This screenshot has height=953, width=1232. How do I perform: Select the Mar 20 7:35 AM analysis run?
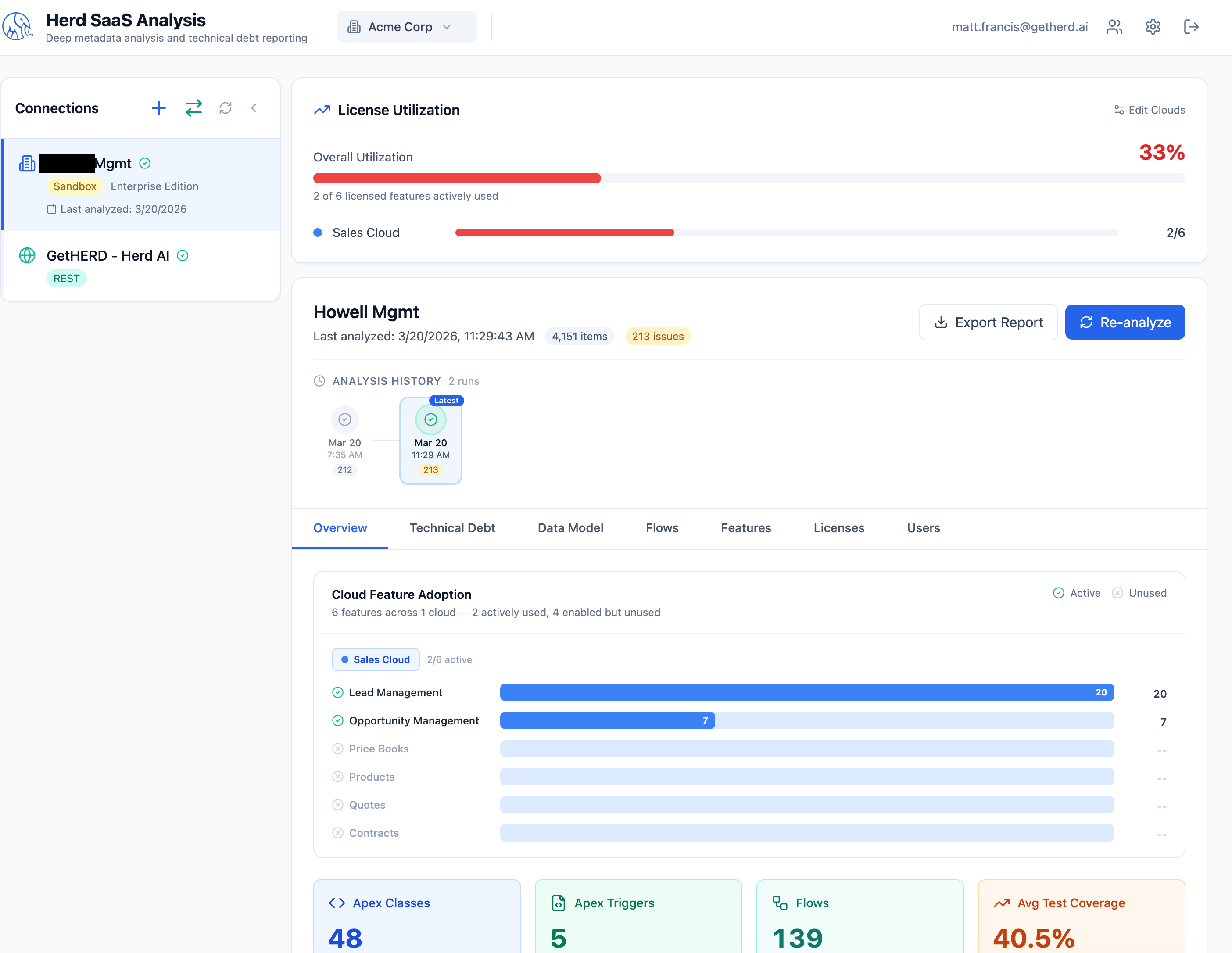coord(345,440)
